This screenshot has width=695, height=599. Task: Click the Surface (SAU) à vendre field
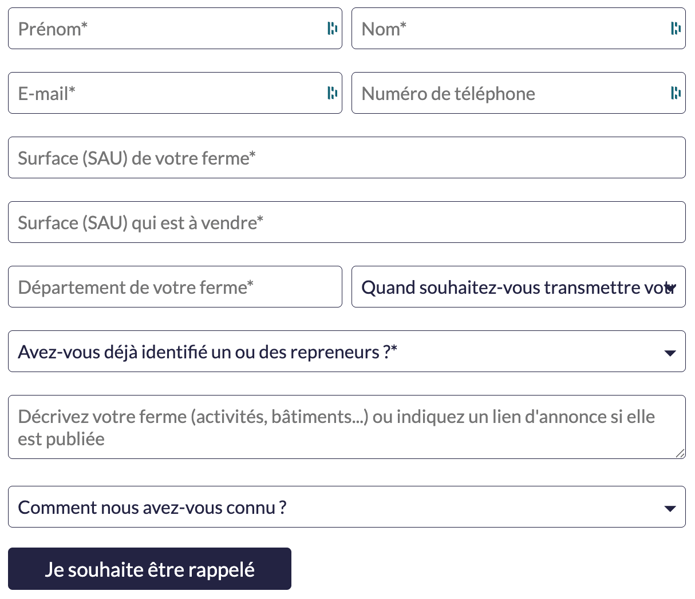pyautogui.click(x=347, y=222)
